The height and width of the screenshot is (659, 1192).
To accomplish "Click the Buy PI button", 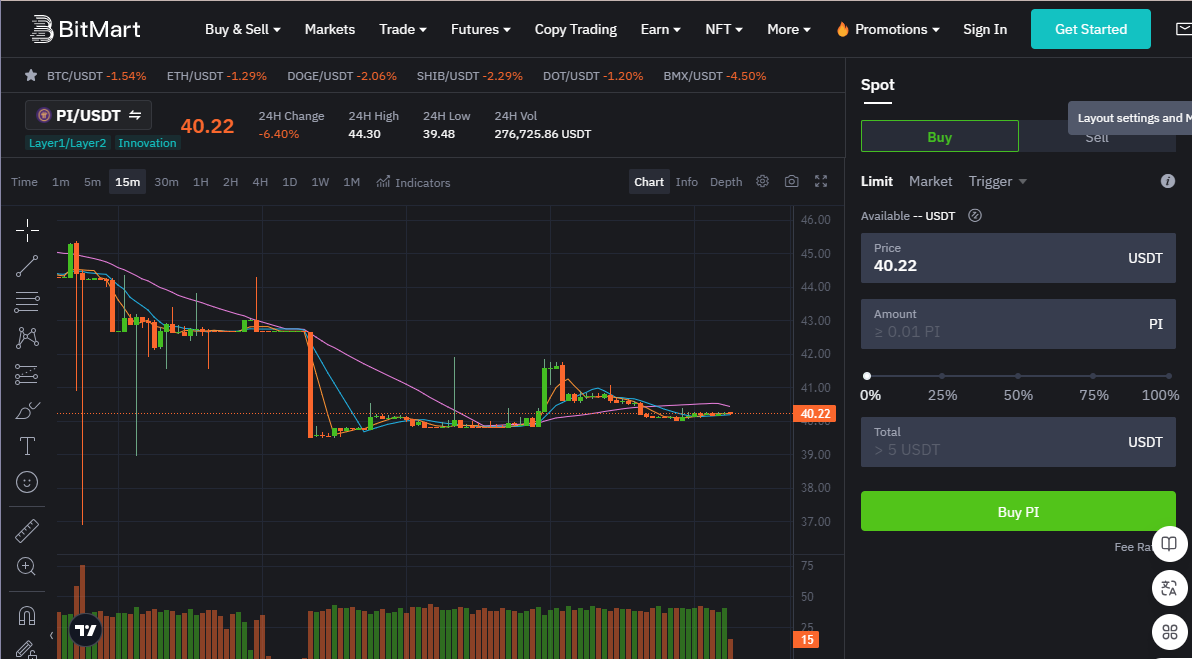I will [x=1018, y=512].
